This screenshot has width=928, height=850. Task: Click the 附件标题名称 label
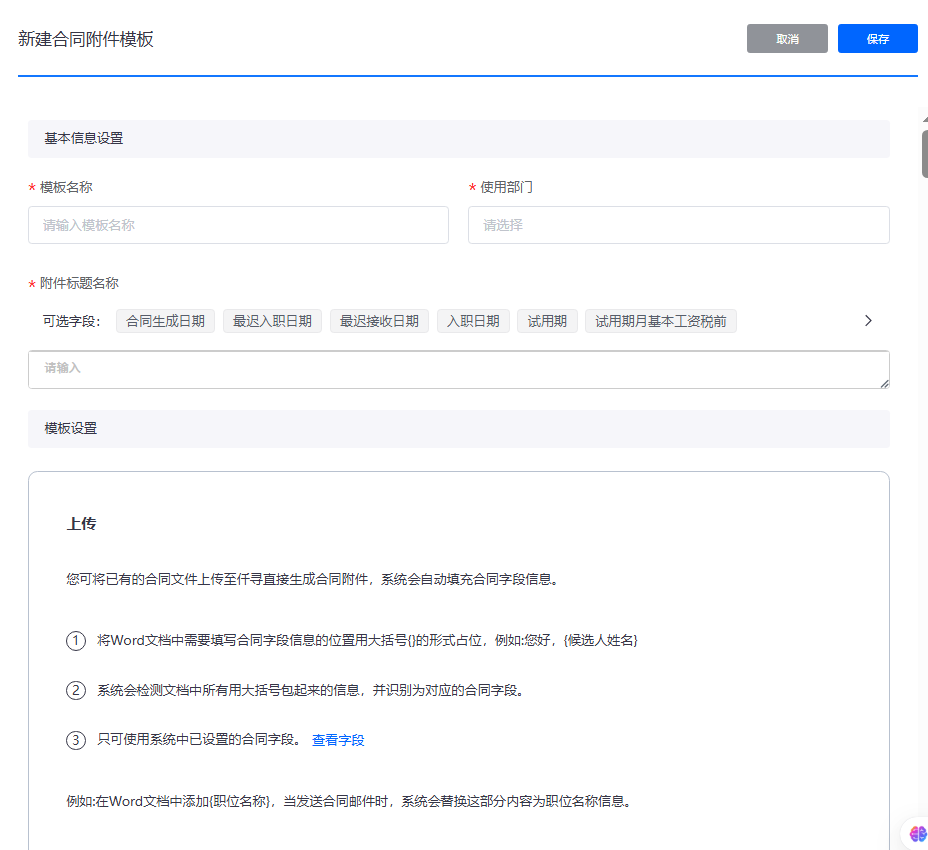pyautogui.click(x=79, y=284)
